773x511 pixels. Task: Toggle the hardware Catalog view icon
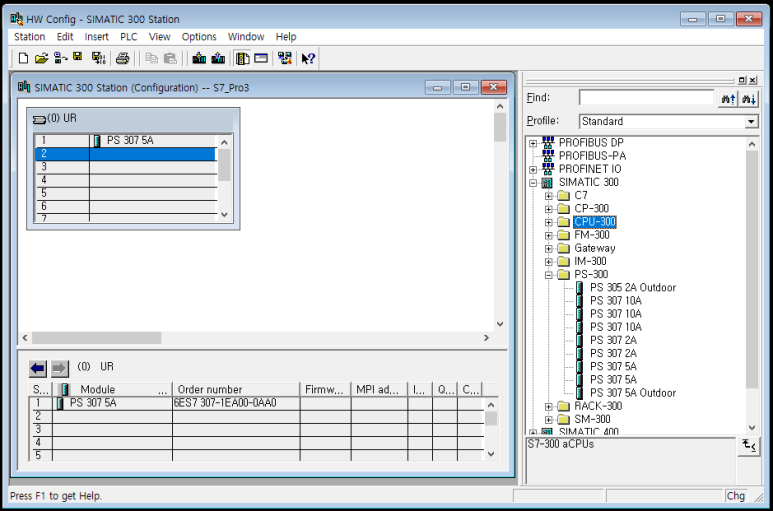[242, 58]
